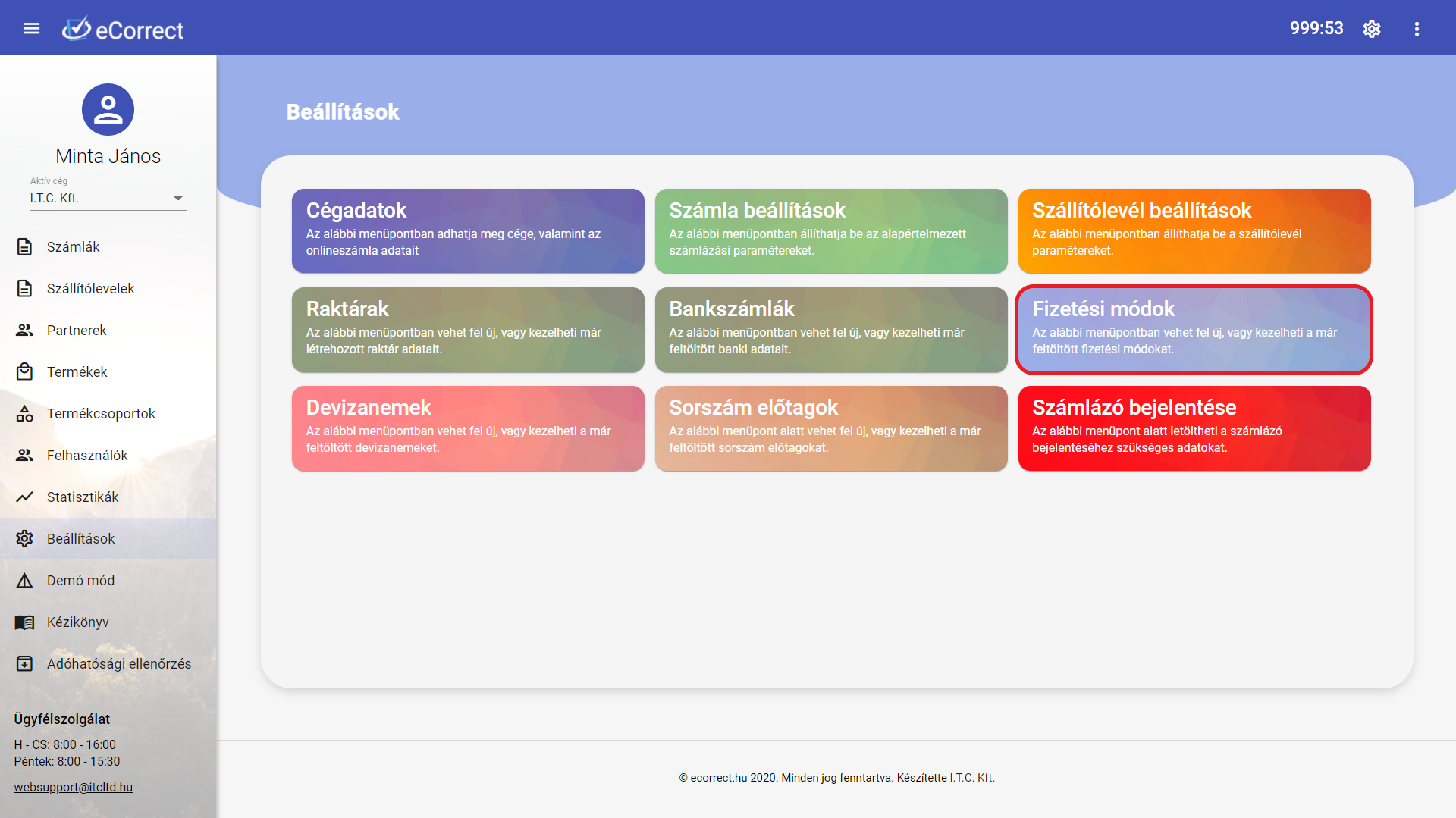Click the websupport@itcltd.hu email link
The height and width of the screenshot is (818, 1456).
[73, 787]
